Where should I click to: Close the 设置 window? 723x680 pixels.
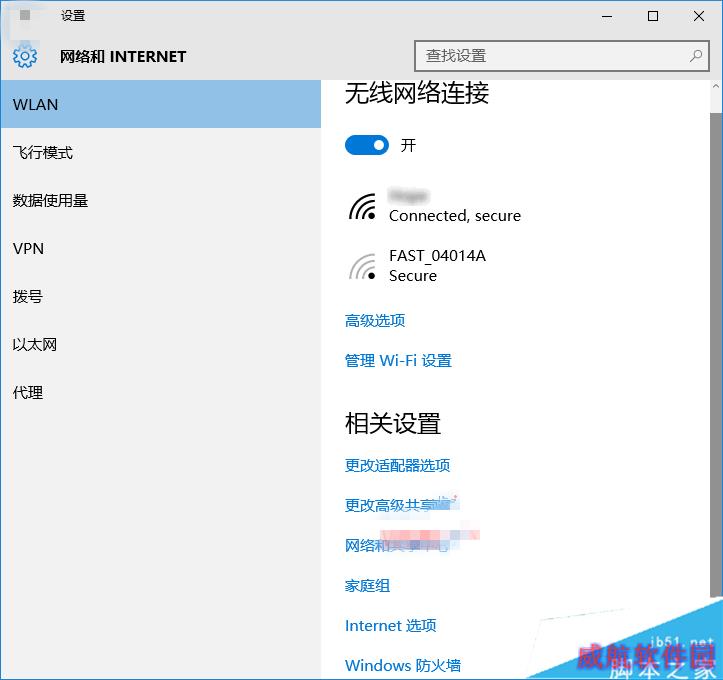699,16
